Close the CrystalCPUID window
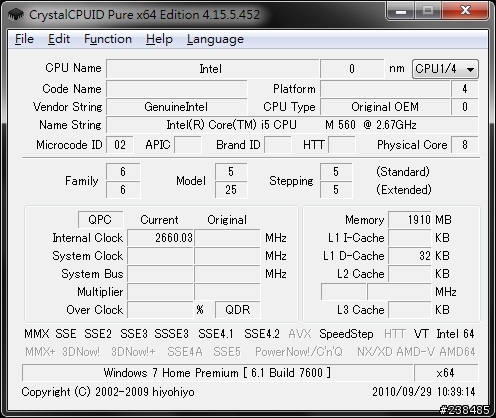 point(465,12)
